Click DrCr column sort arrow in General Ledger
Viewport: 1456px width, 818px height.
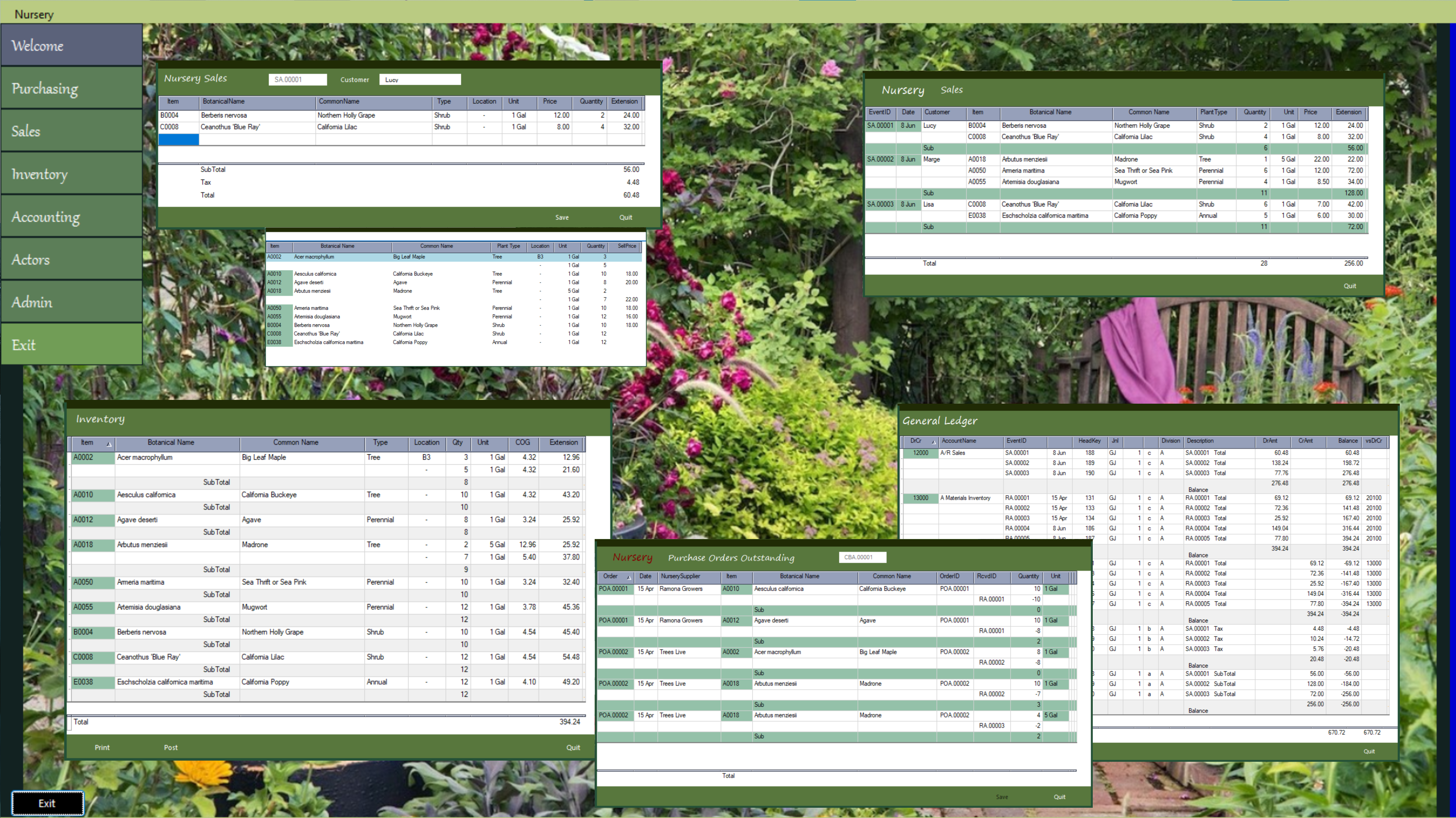(933, 442)
